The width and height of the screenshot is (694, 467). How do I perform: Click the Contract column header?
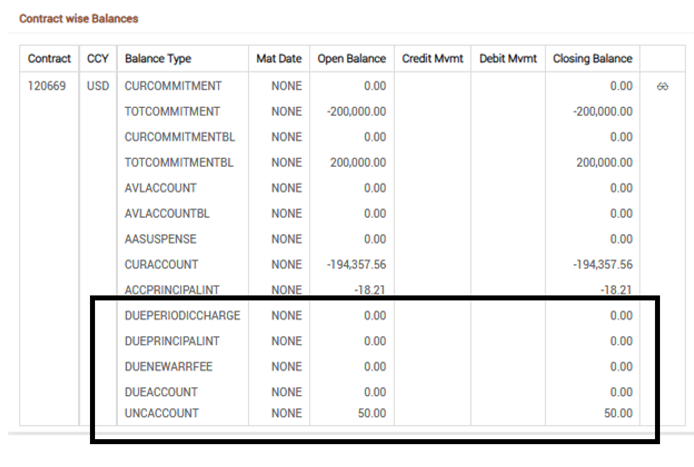click(49, 58)
